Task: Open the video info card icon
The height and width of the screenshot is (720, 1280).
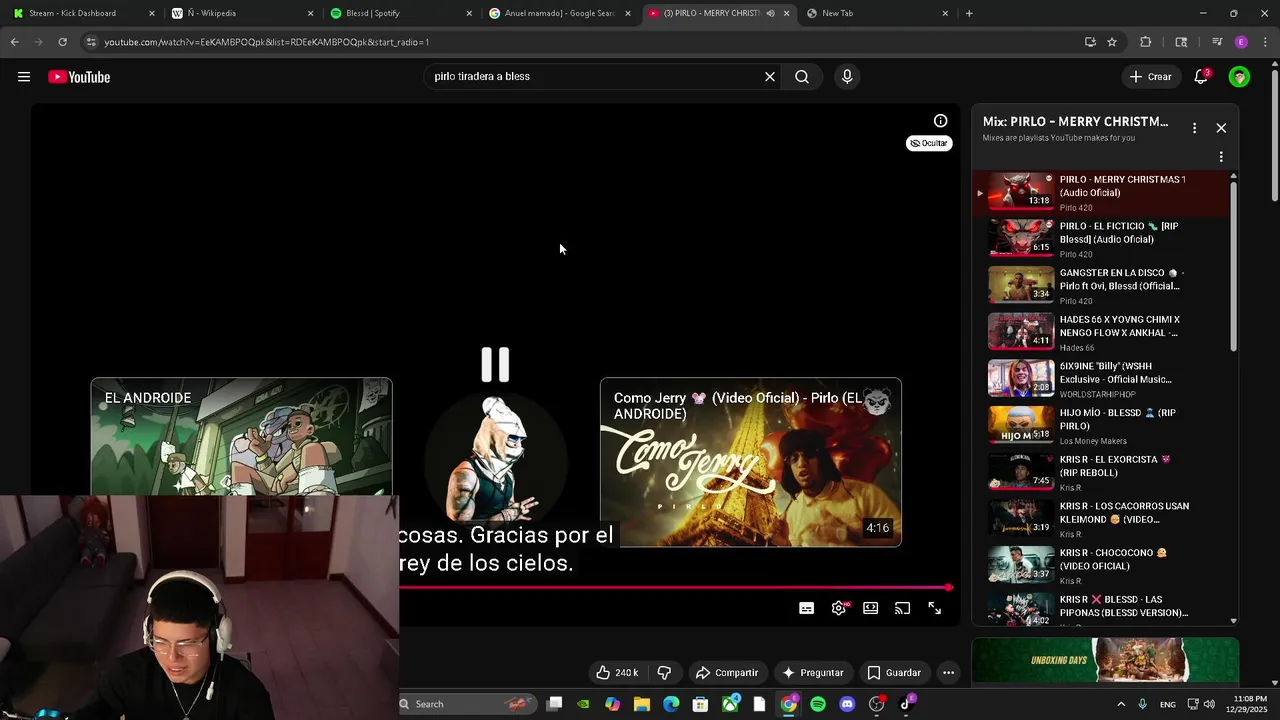Action: (940, 121)
